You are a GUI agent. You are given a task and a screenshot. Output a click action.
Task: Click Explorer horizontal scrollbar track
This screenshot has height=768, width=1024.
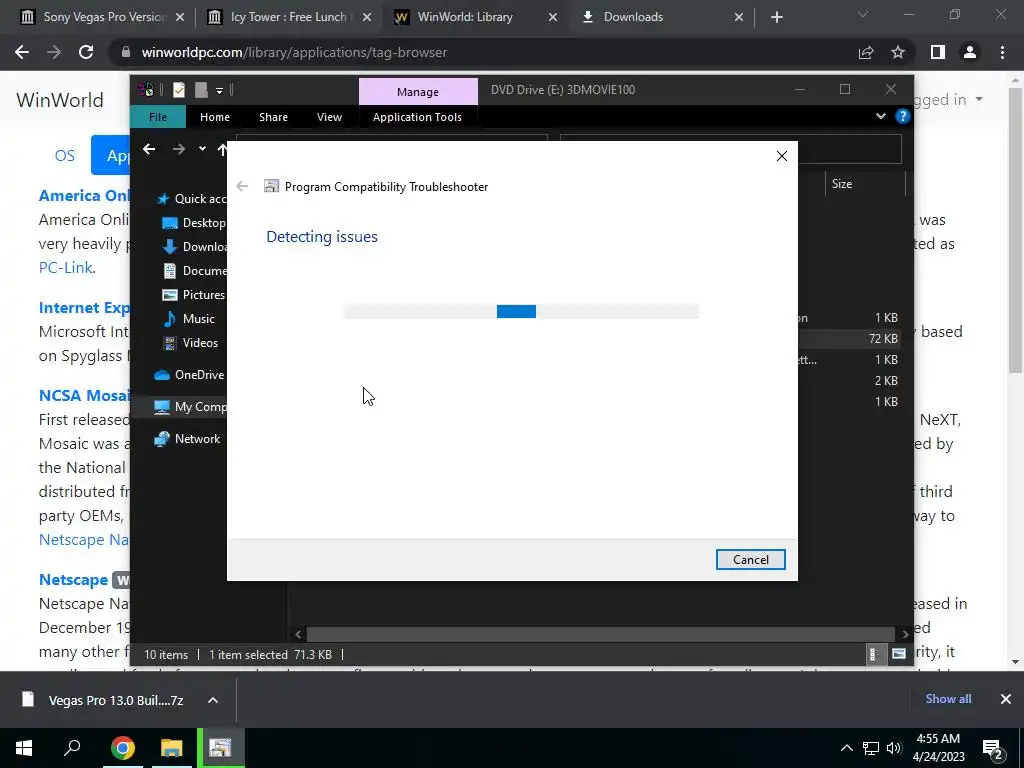click(601, 633)
